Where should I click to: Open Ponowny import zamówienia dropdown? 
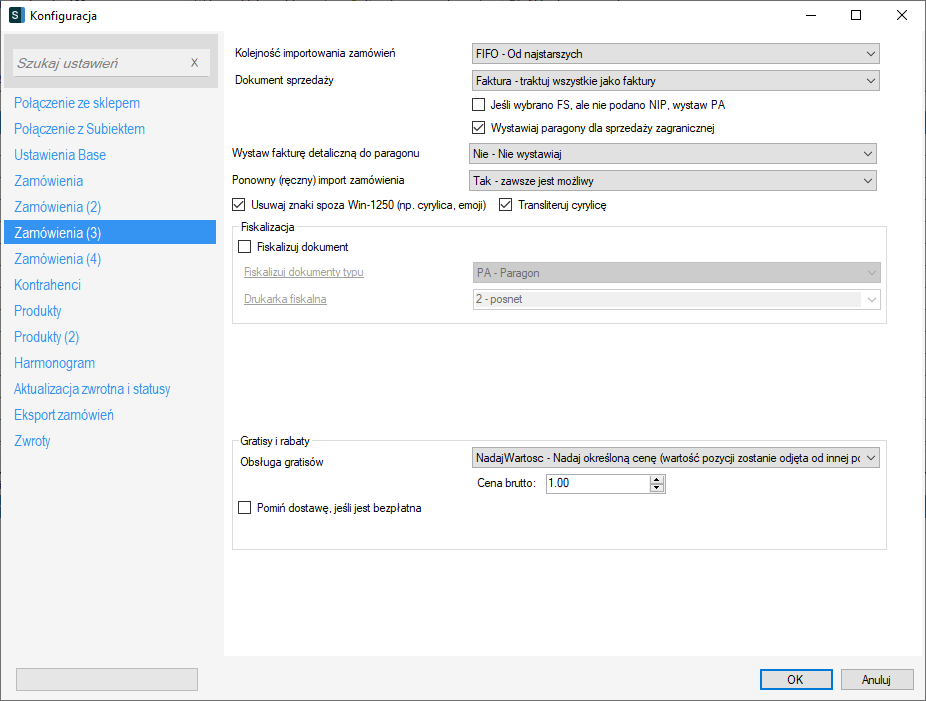click(672, 181)
